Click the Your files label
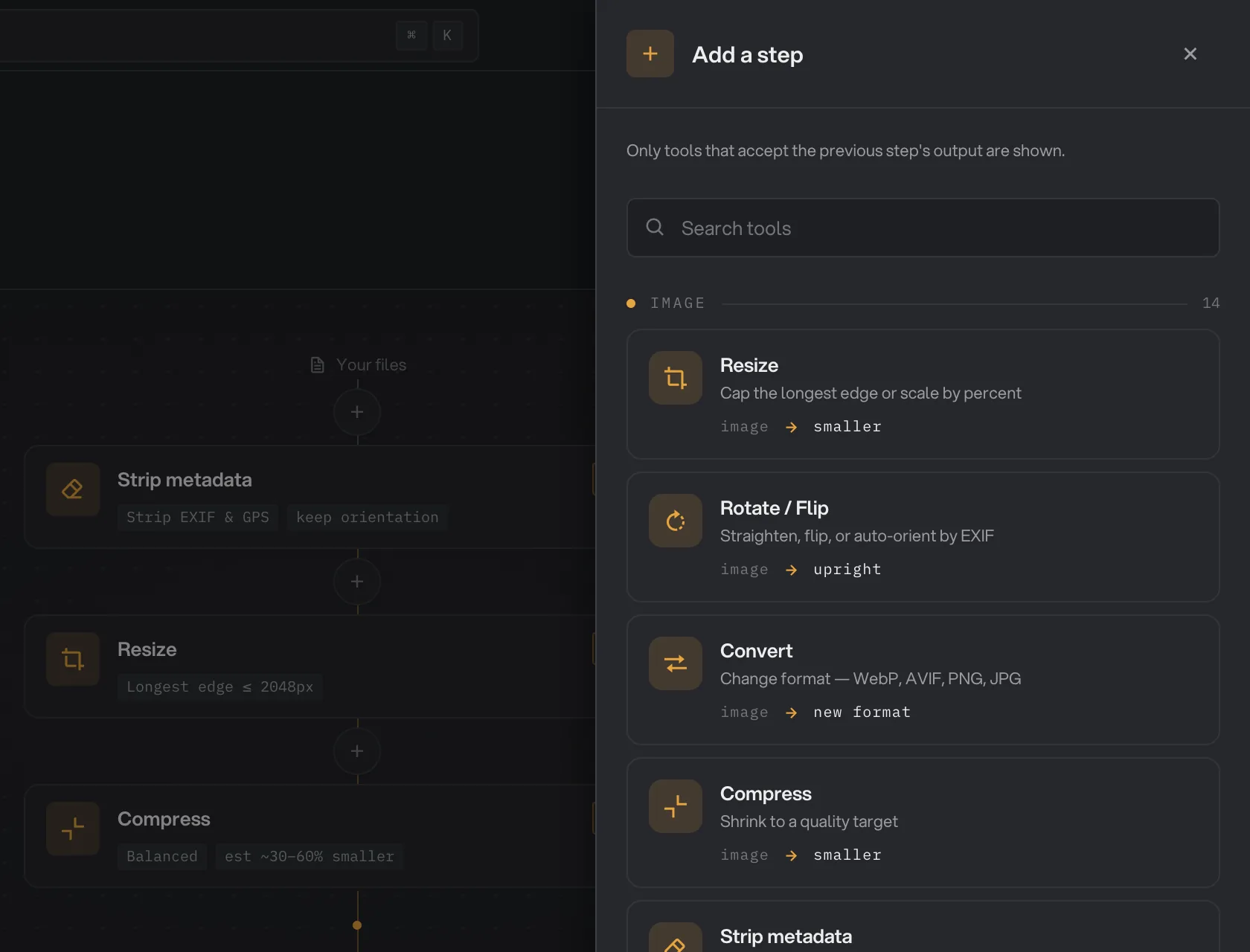The image size is (1250, 952). coord(371,364)
